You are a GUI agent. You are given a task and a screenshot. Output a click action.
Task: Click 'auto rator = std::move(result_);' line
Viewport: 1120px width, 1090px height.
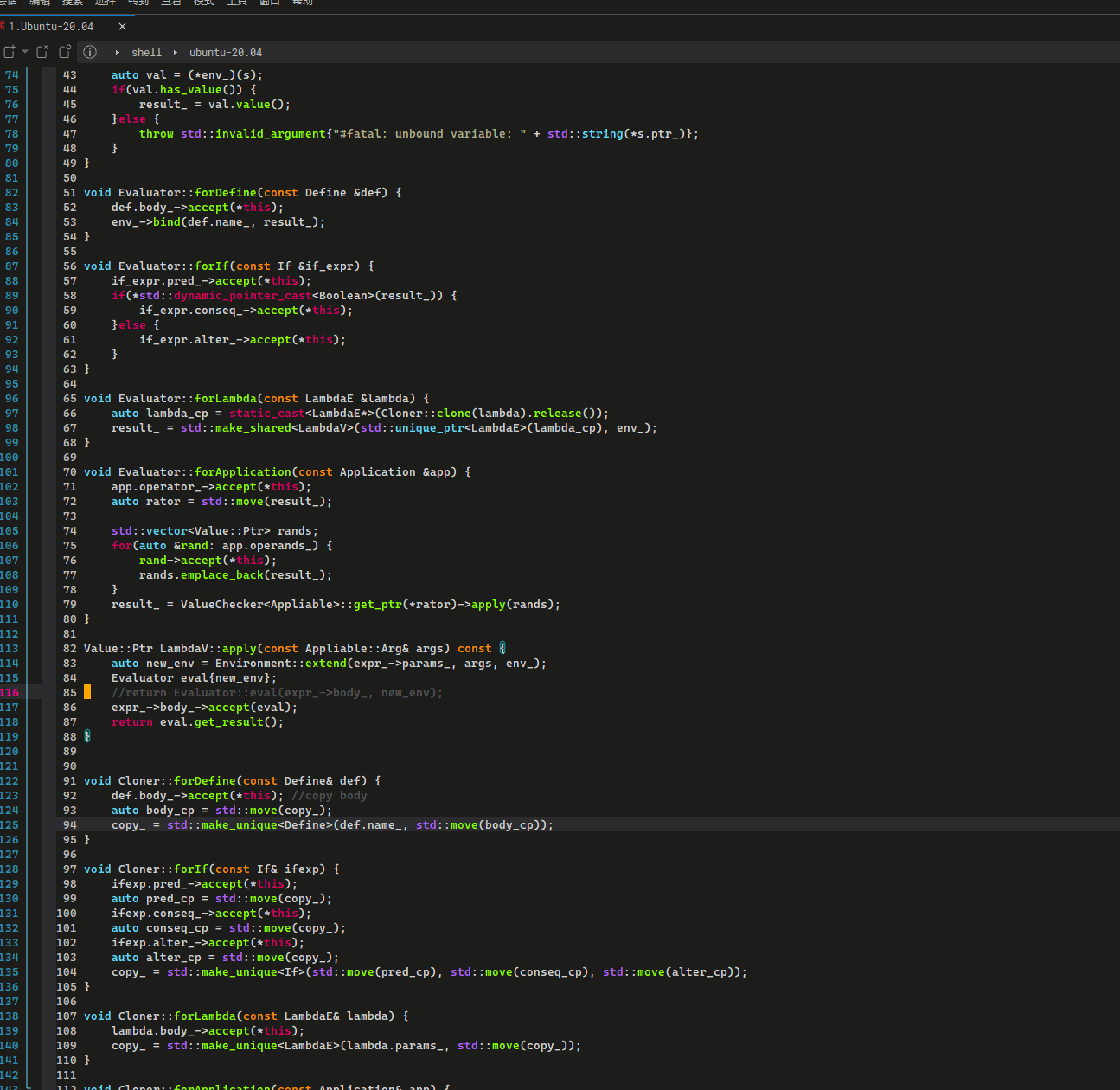[x=221, y=502]
